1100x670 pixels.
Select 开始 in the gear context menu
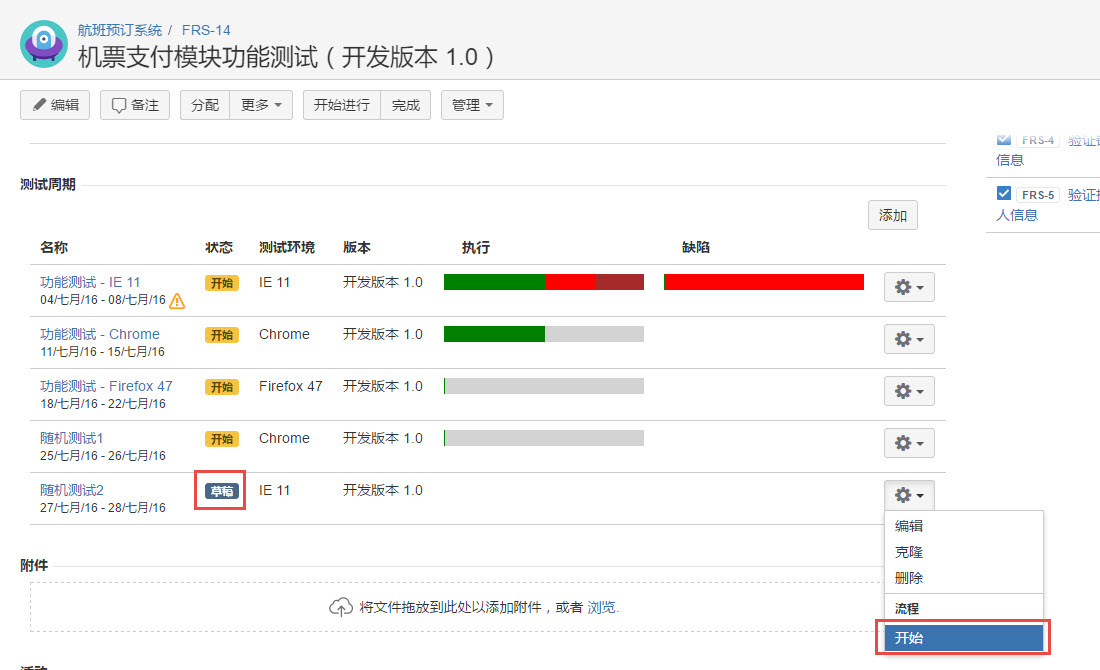coord(964,638)
